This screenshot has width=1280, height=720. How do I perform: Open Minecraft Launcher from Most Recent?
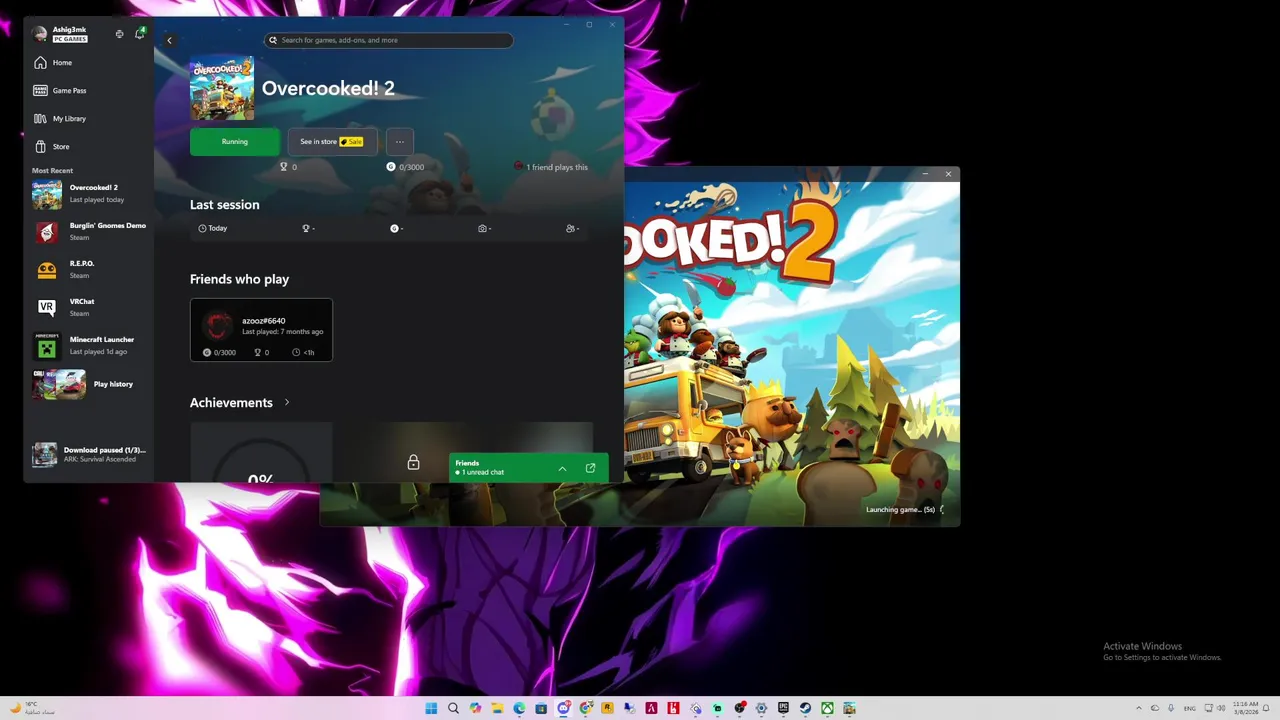coord(89,346)
